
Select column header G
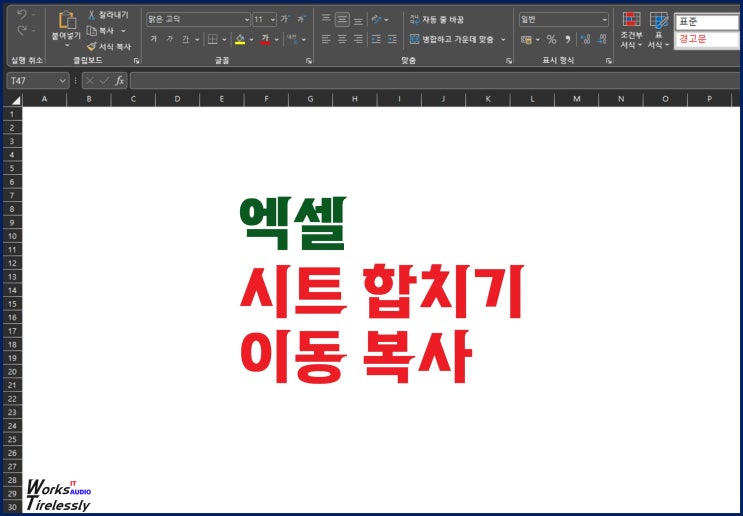(310, 99)
